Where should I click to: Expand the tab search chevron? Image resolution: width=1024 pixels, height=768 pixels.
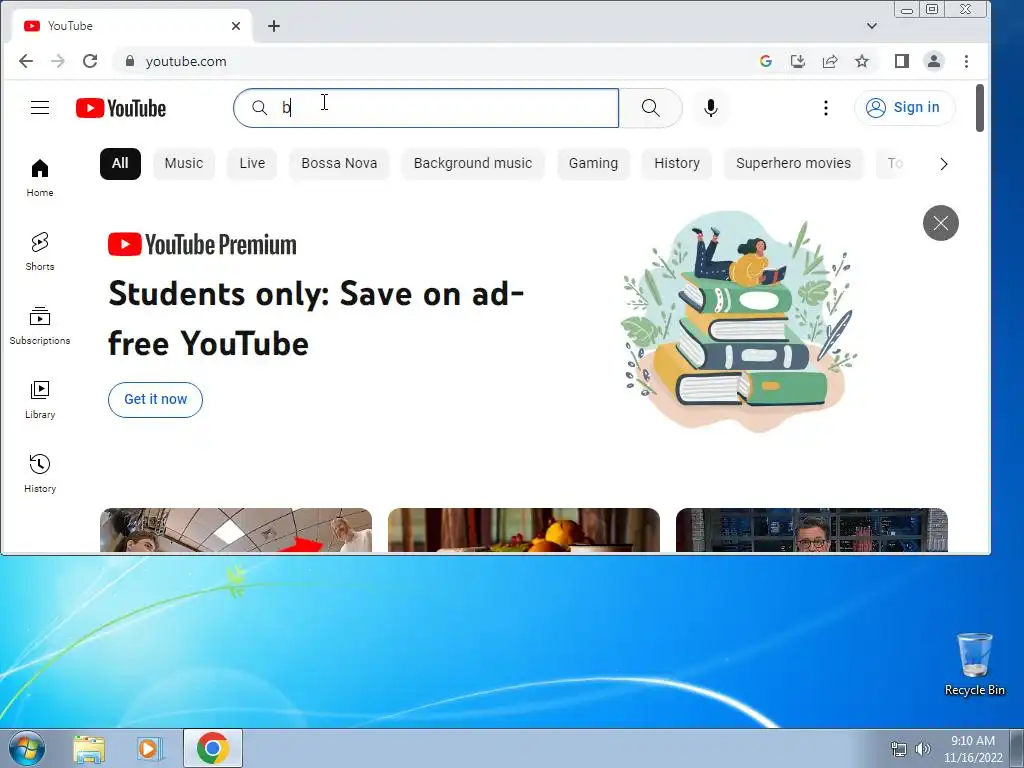coord(872,26)
